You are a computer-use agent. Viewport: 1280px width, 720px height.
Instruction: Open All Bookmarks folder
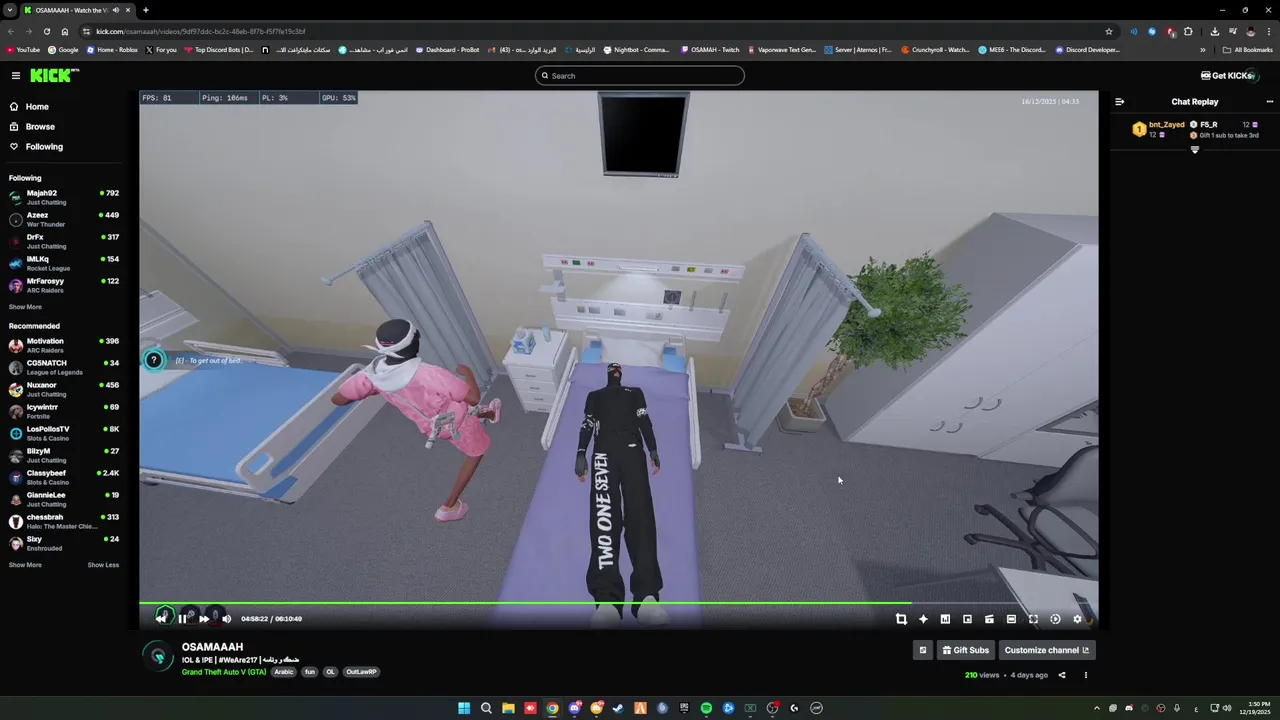[x=1248, y=49]
